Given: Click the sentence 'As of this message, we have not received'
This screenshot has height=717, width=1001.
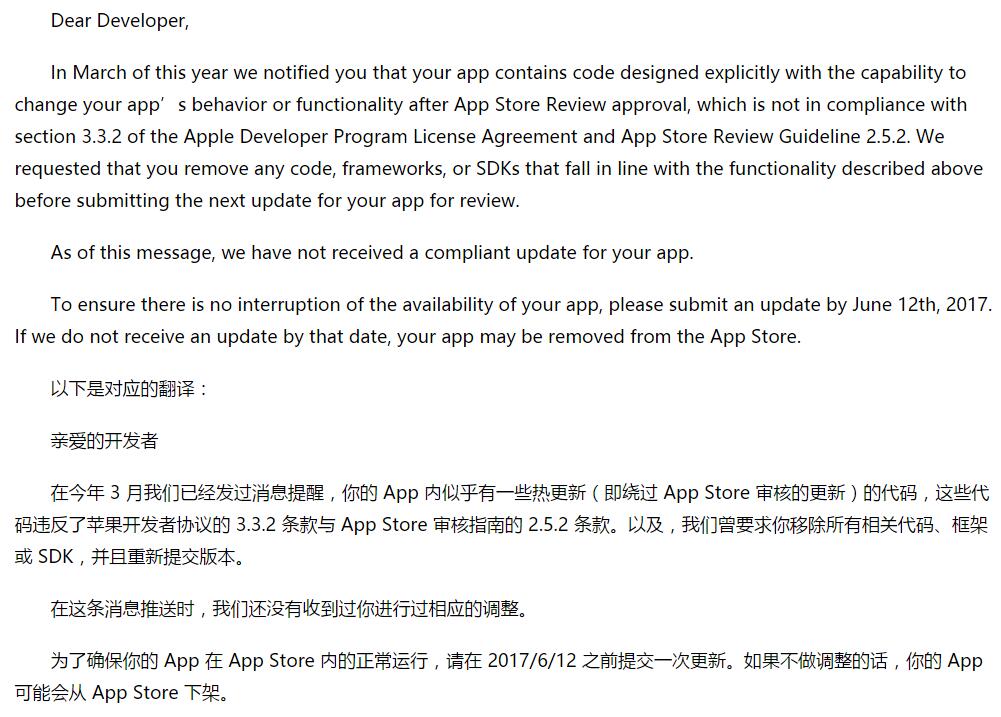Looking at the screenshot, I should (x=372, y=253).
